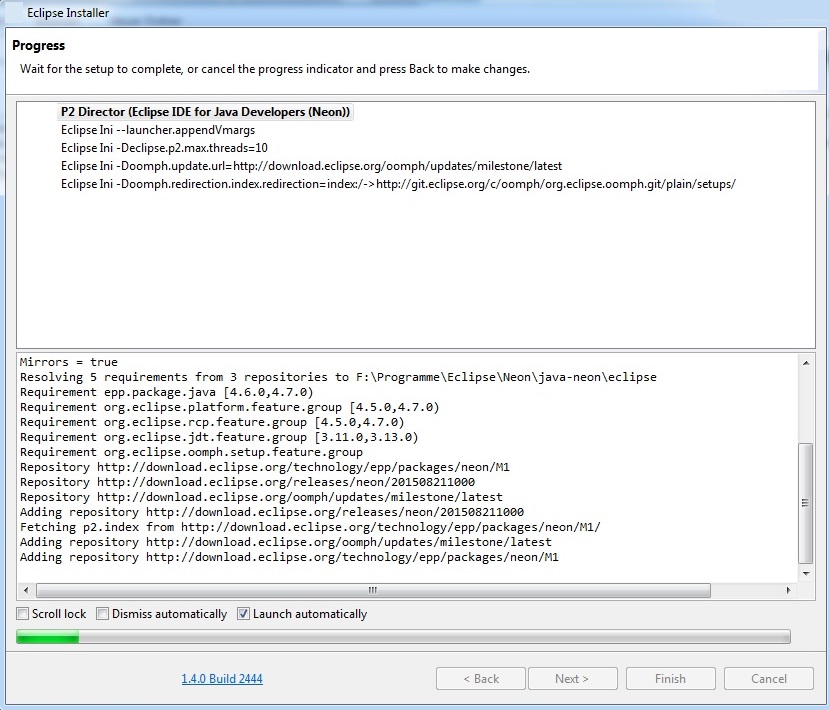Click the log's scroll down arrow
The image size is (829, 710).
click(x=806, y=574)
